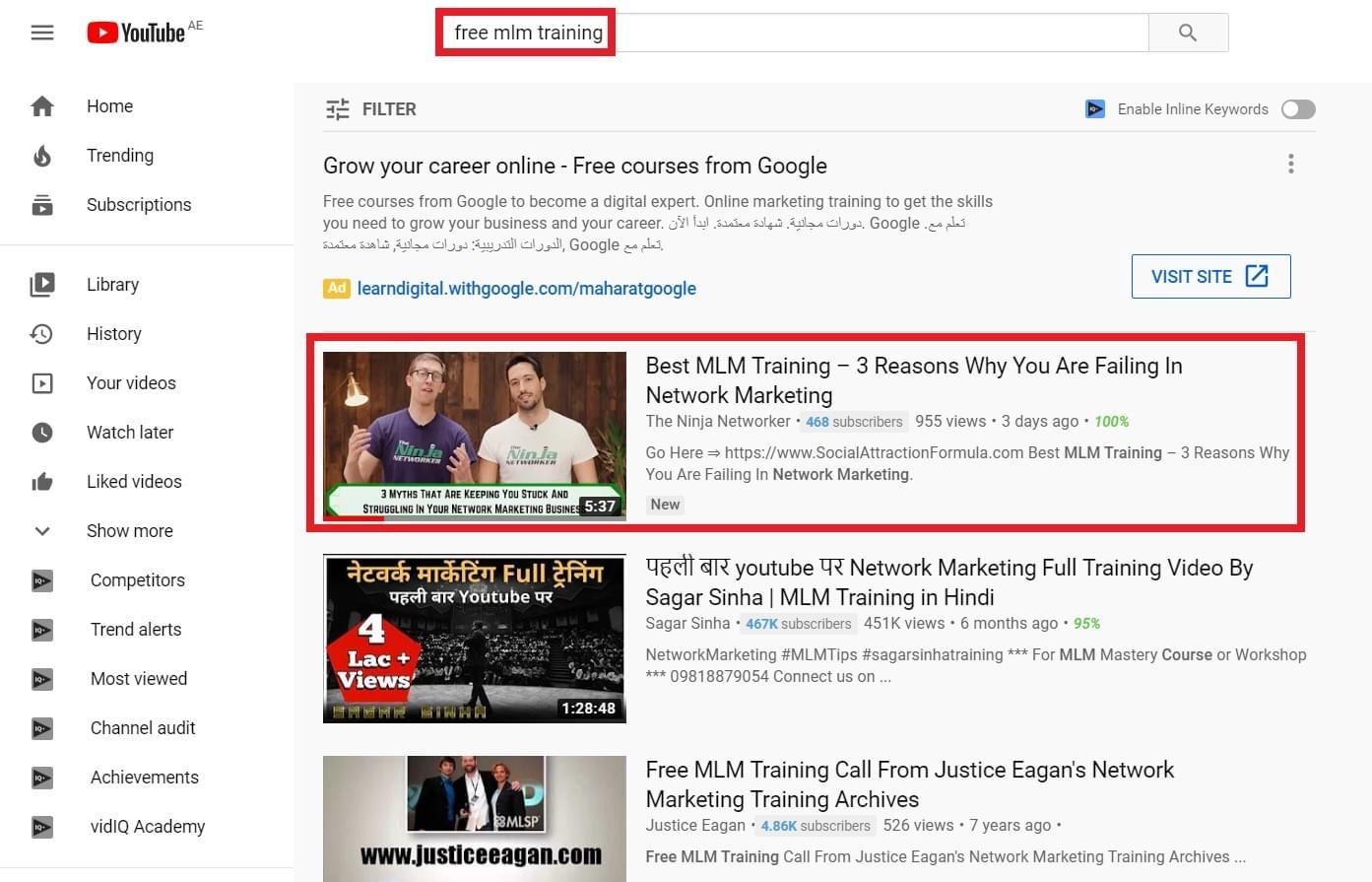Click the 468 subscribers badge
This screenshot has height=882, width=1372.
(x=854, y=422)
